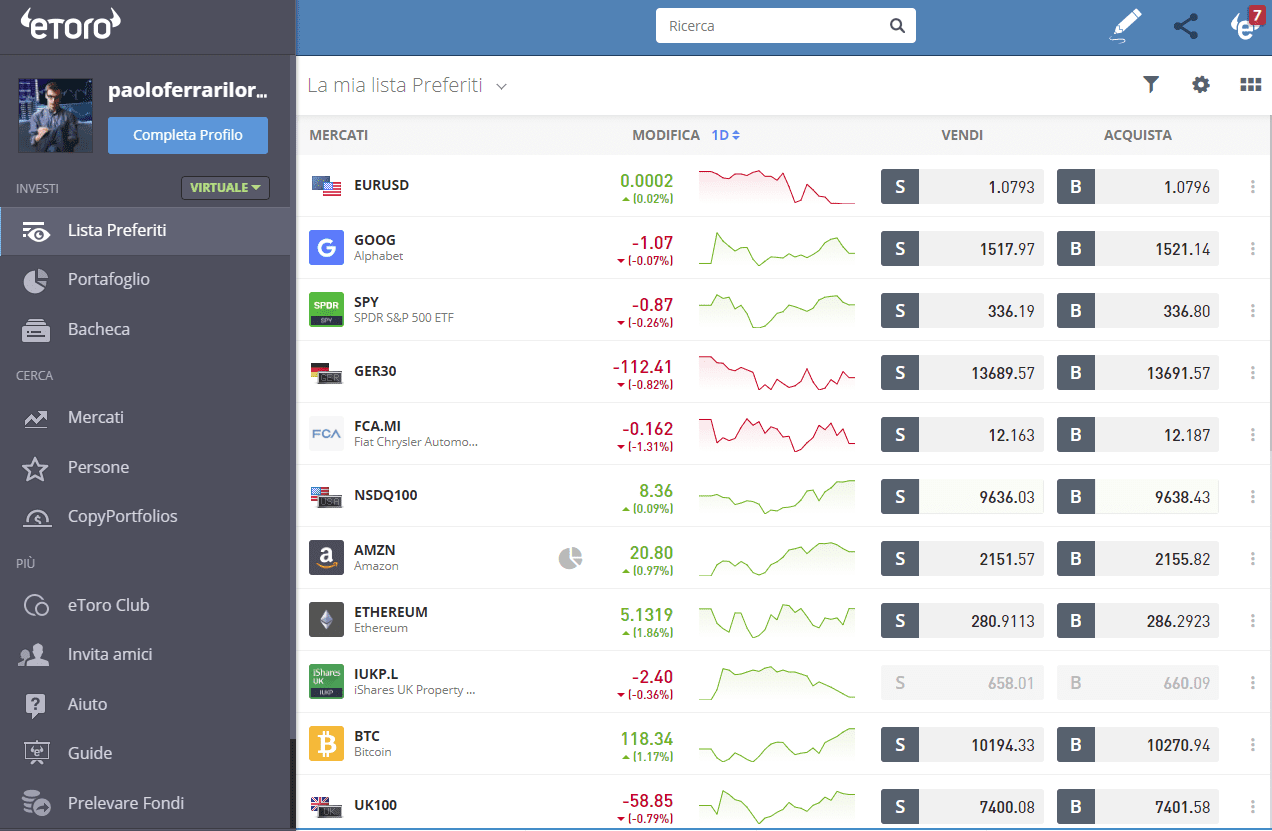Click the search magnifier icon
This screenshot has height=831, width=1272.
[x=897, y=26]
